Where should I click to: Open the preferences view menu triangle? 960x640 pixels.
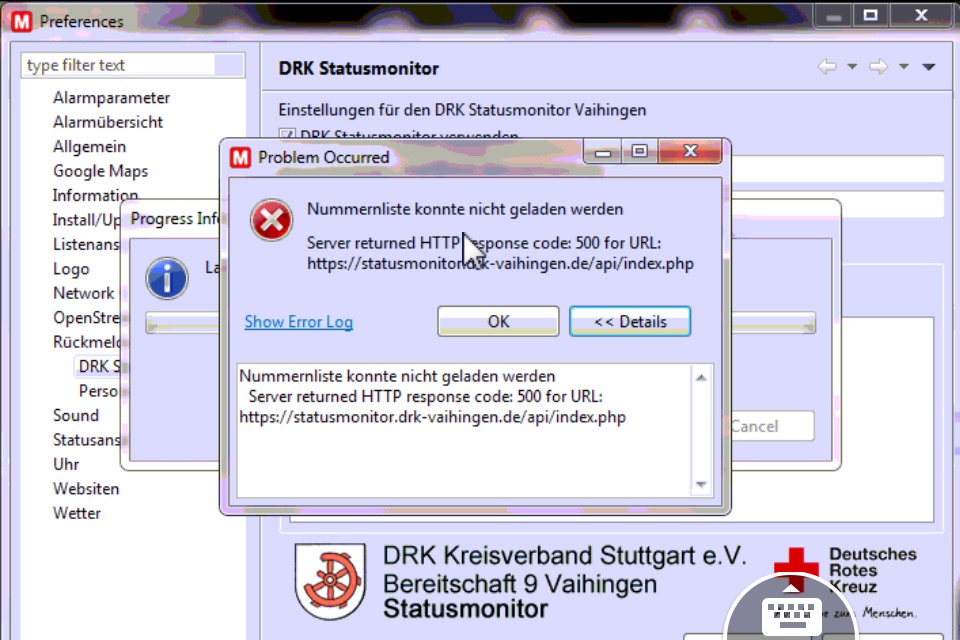pyautogui.click(x=928, y=67)
